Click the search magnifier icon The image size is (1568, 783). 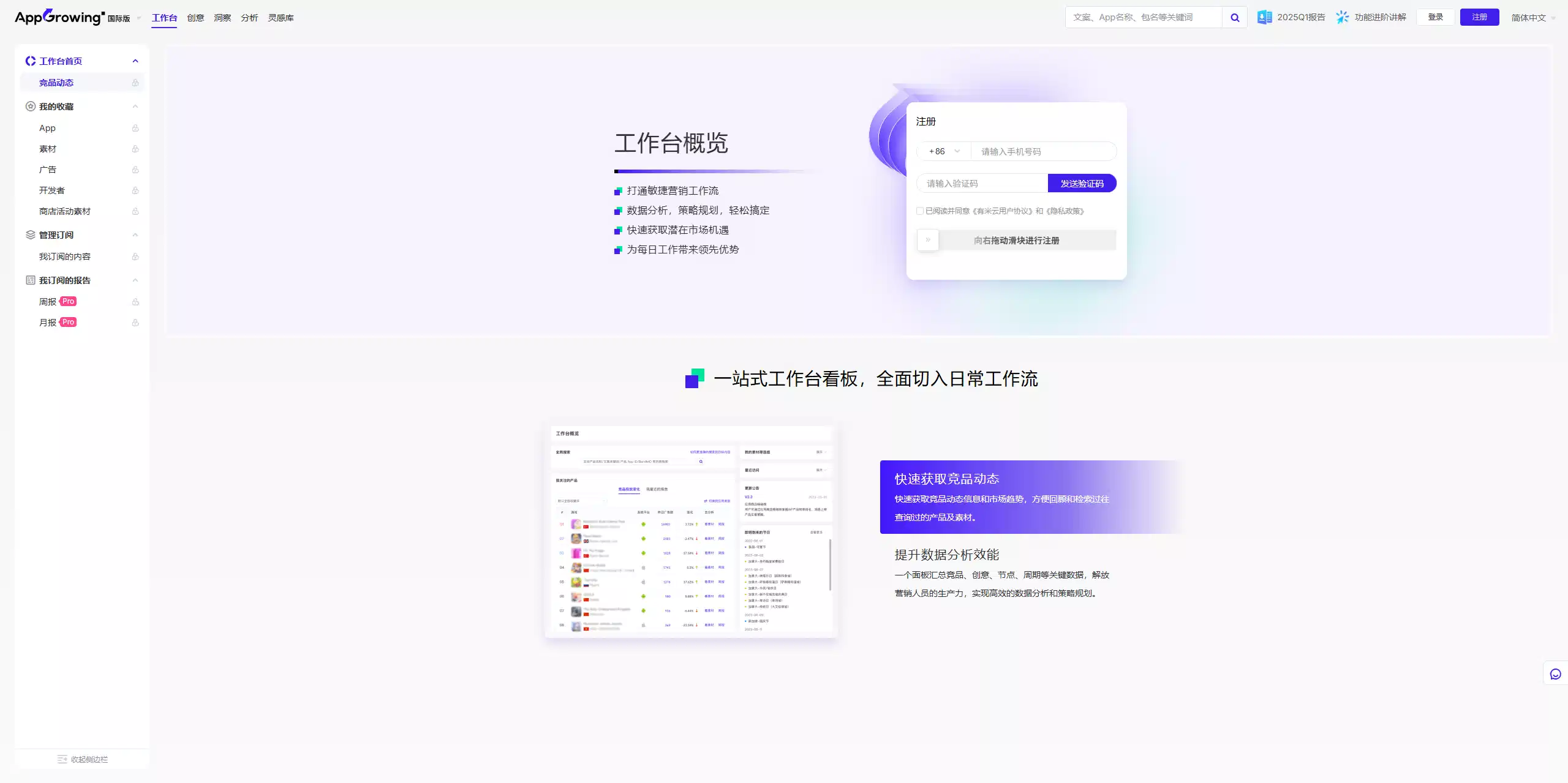click(x=1234, y=17)
